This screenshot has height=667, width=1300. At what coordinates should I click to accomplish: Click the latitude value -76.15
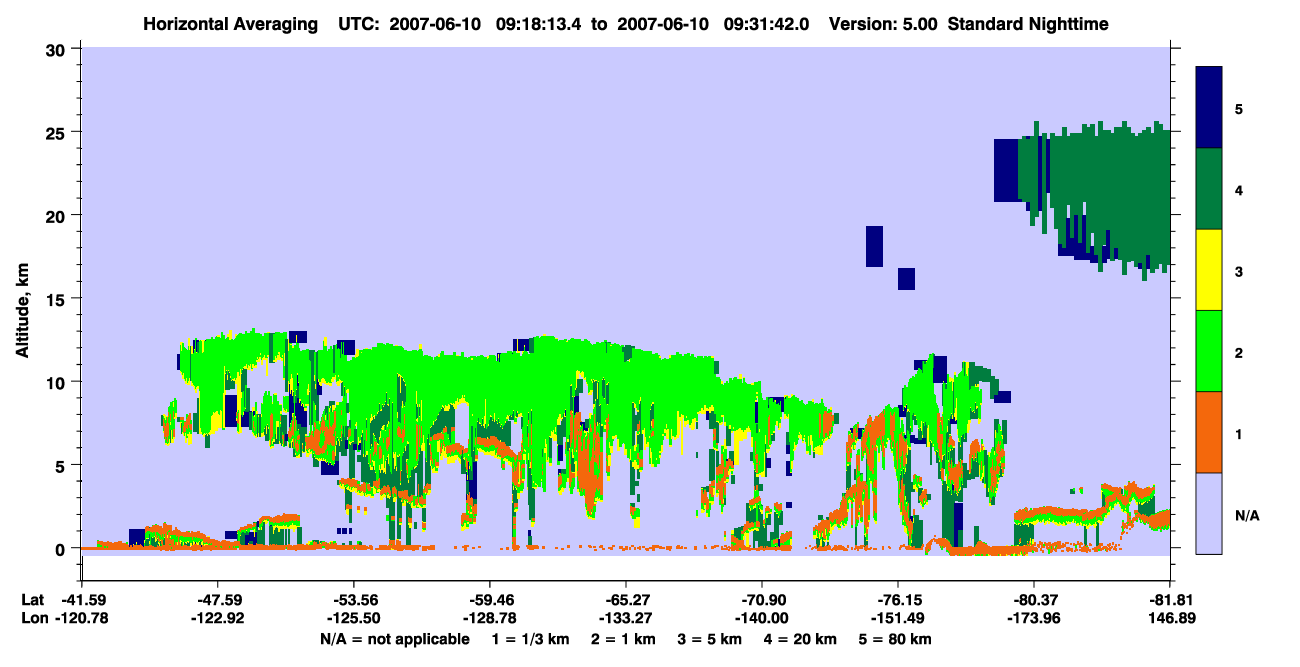coord(898,600)
